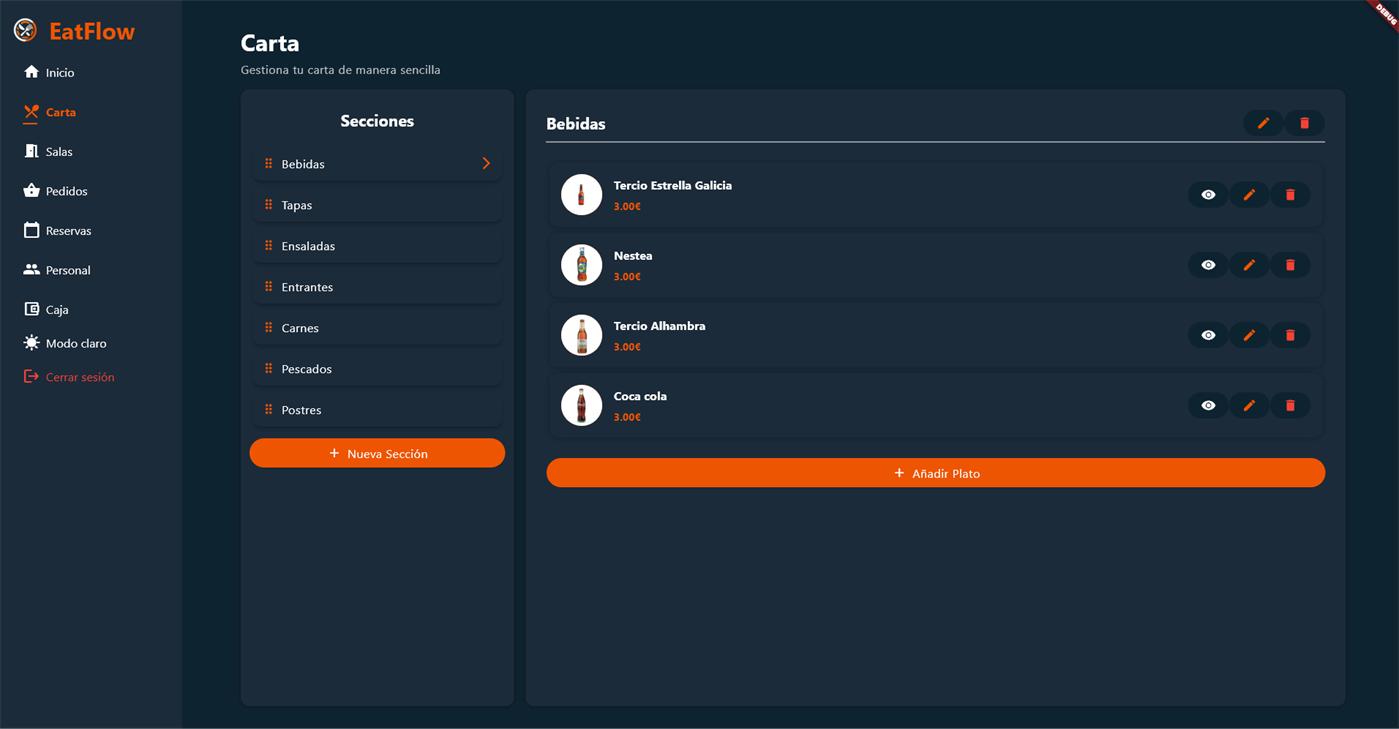Edit the Tercio Estrella Galicia item
Image resolution: width=1399 pixels, height=729 pixels.
(x=1249, y=195)
